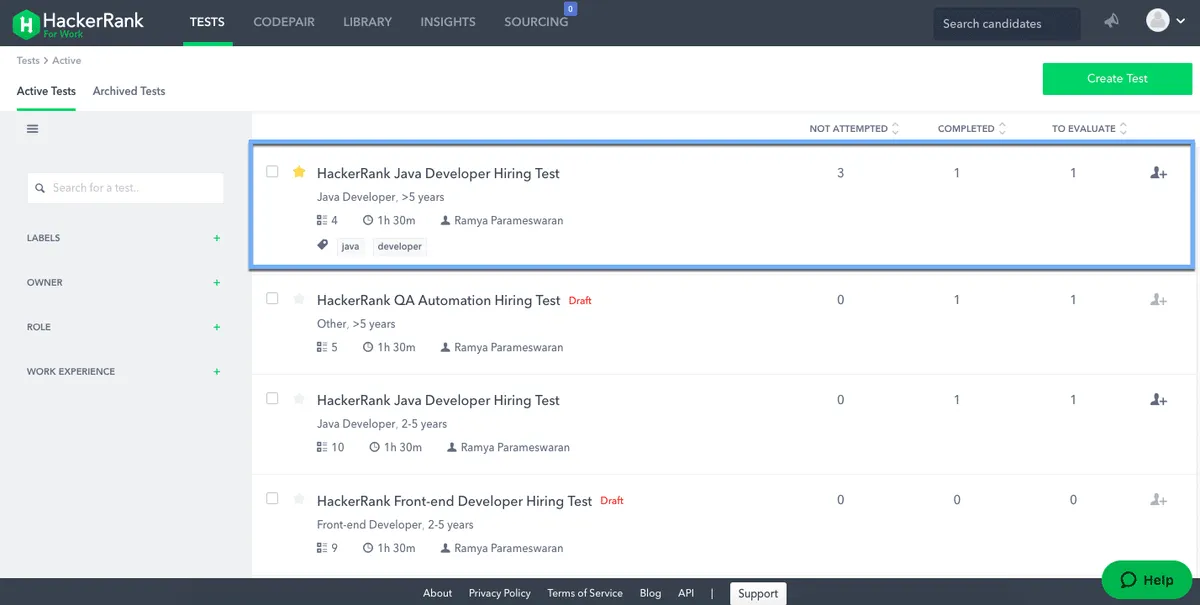
Task: Open the user profile avatar dropdown
Action: [x=1165, y=21]
